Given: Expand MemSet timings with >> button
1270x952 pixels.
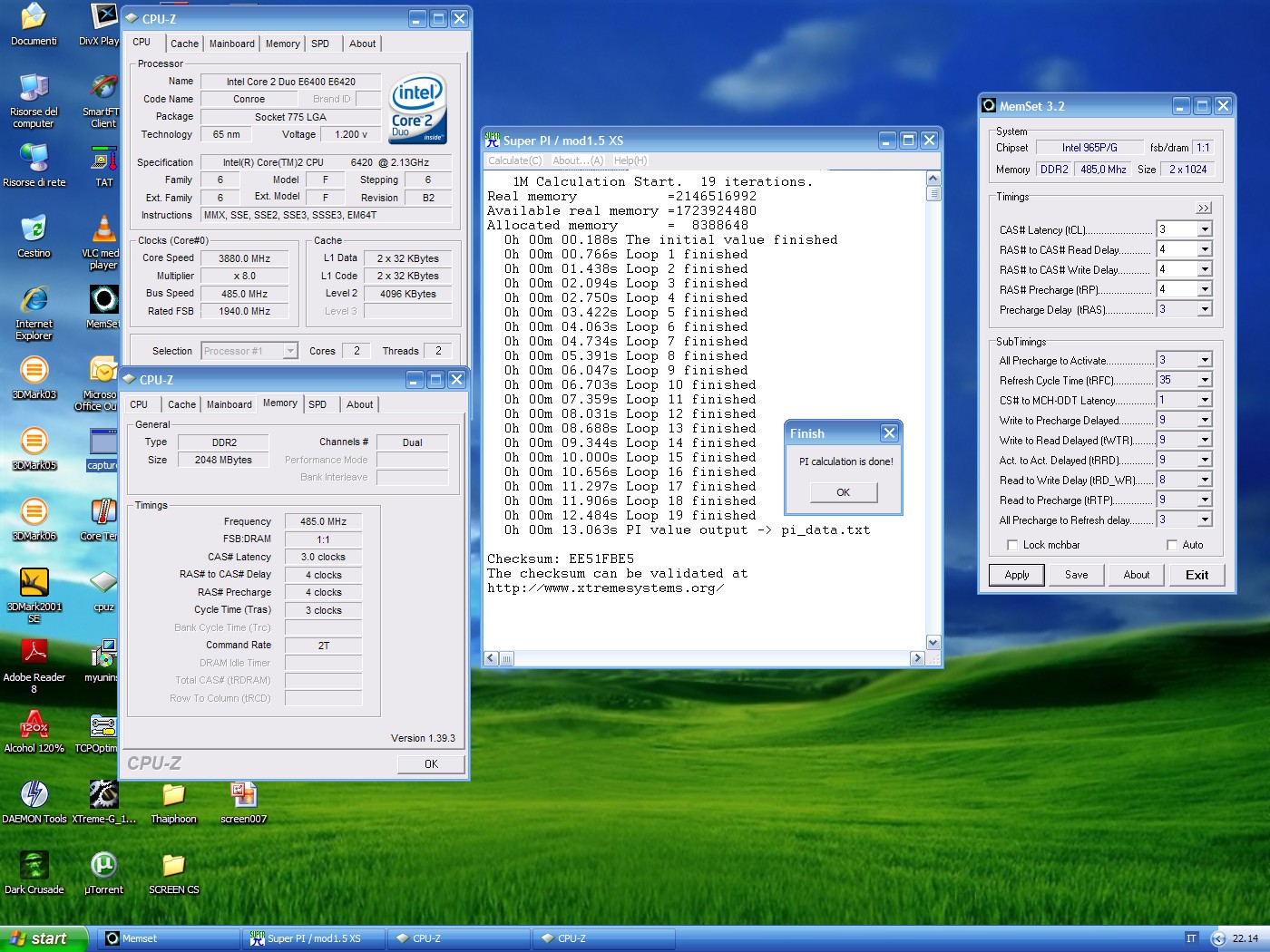Looking at the screenshot, I should click(x=1204, y=208).
